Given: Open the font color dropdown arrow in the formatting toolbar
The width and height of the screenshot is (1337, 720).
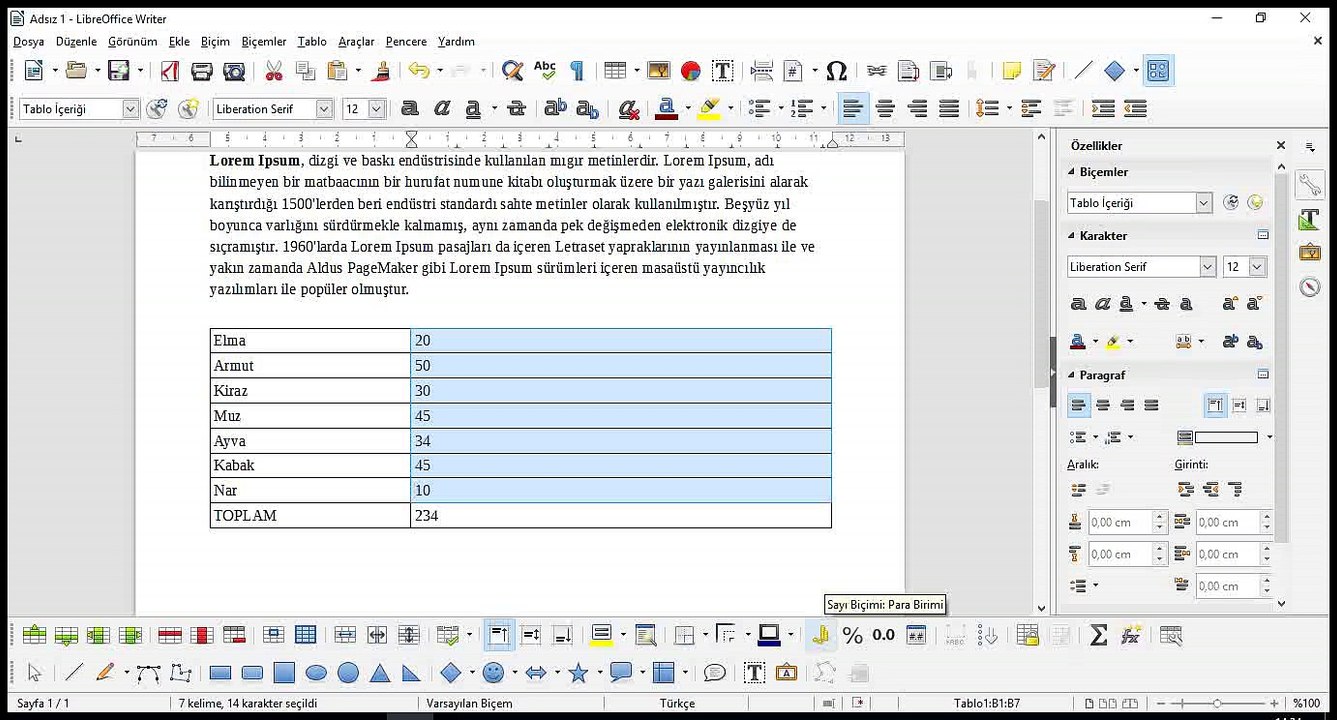Looking at the screenshot, I should click(688, 108).
